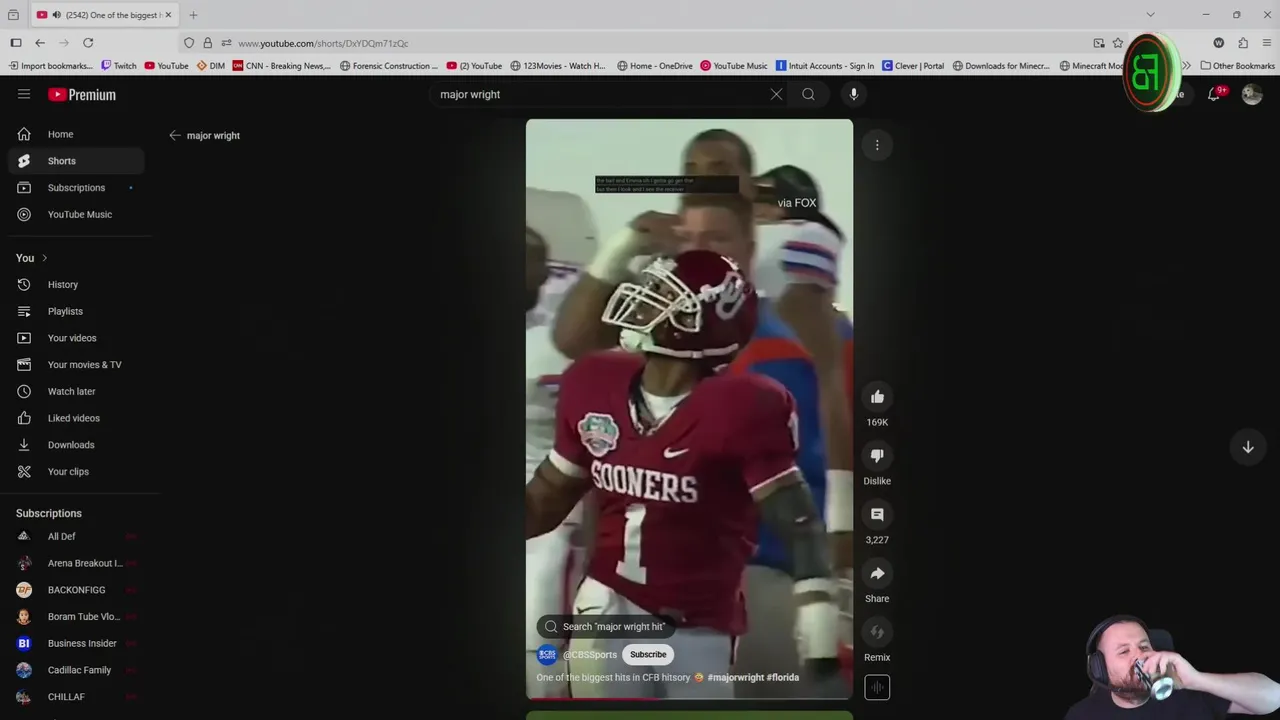Open the Twitch bookmark

pos(119,66)
